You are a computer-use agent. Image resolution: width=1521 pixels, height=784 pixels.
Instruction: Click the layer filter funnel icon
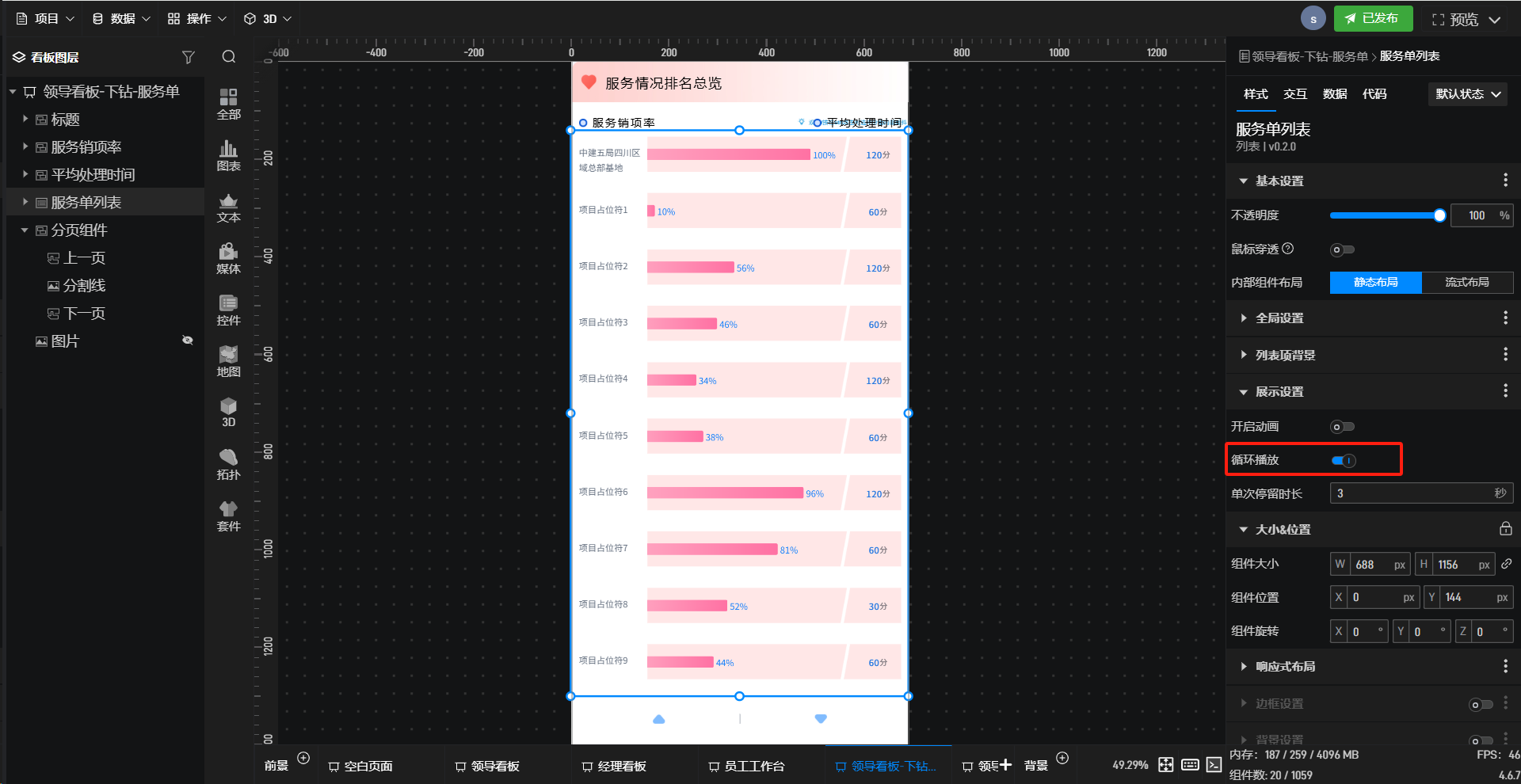point(188,57)
